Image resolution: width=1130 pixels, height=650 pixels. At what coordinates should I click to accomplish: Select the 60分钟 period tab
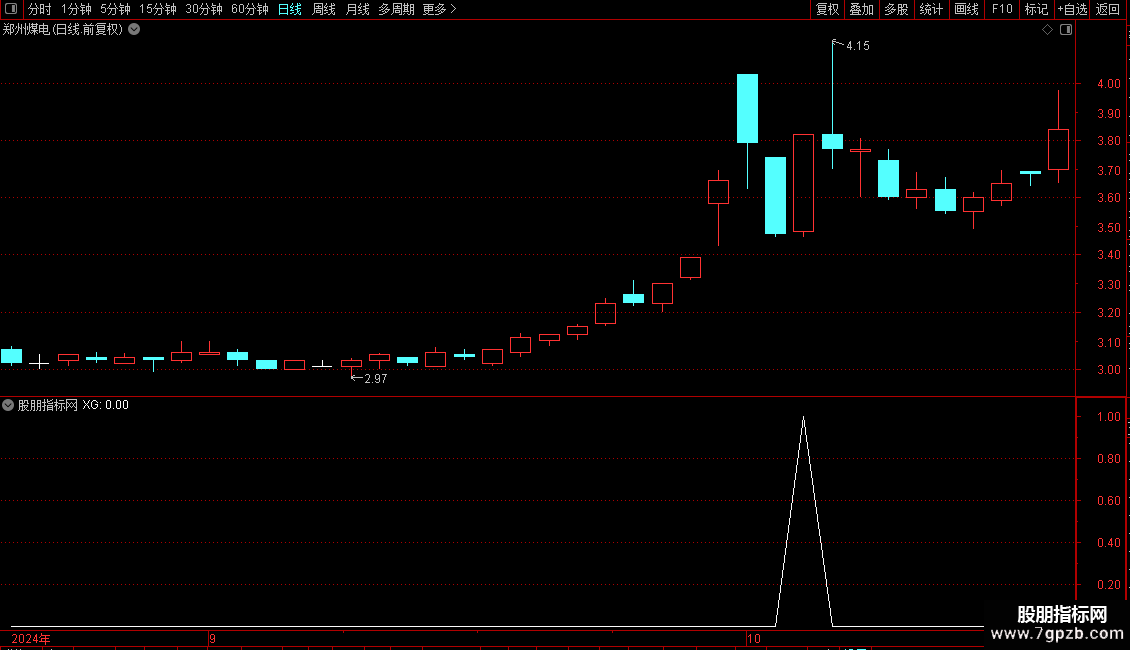(250, 9)
